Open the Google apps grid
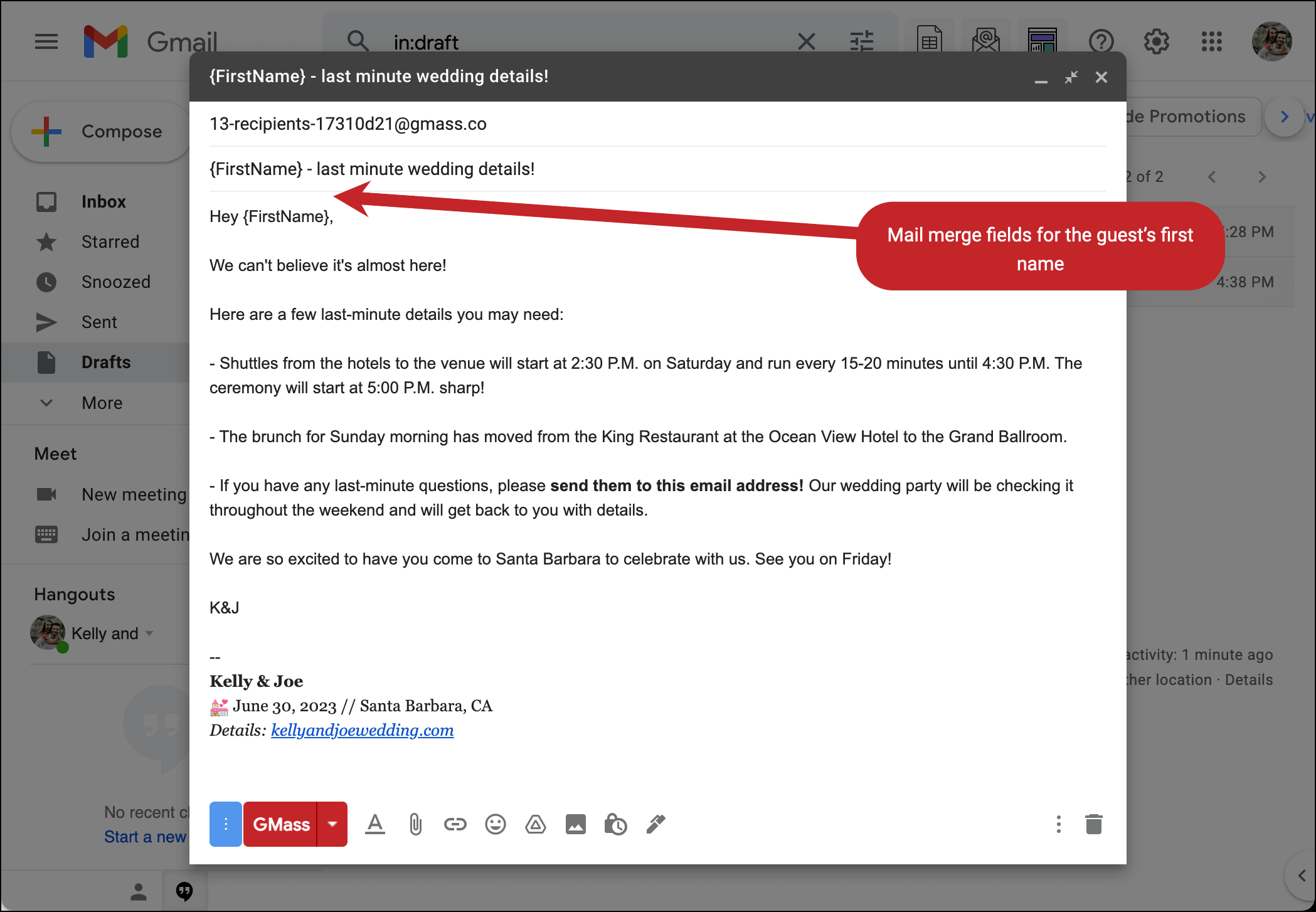Viewport: 1316px width, 912px height. [1212, 42]
